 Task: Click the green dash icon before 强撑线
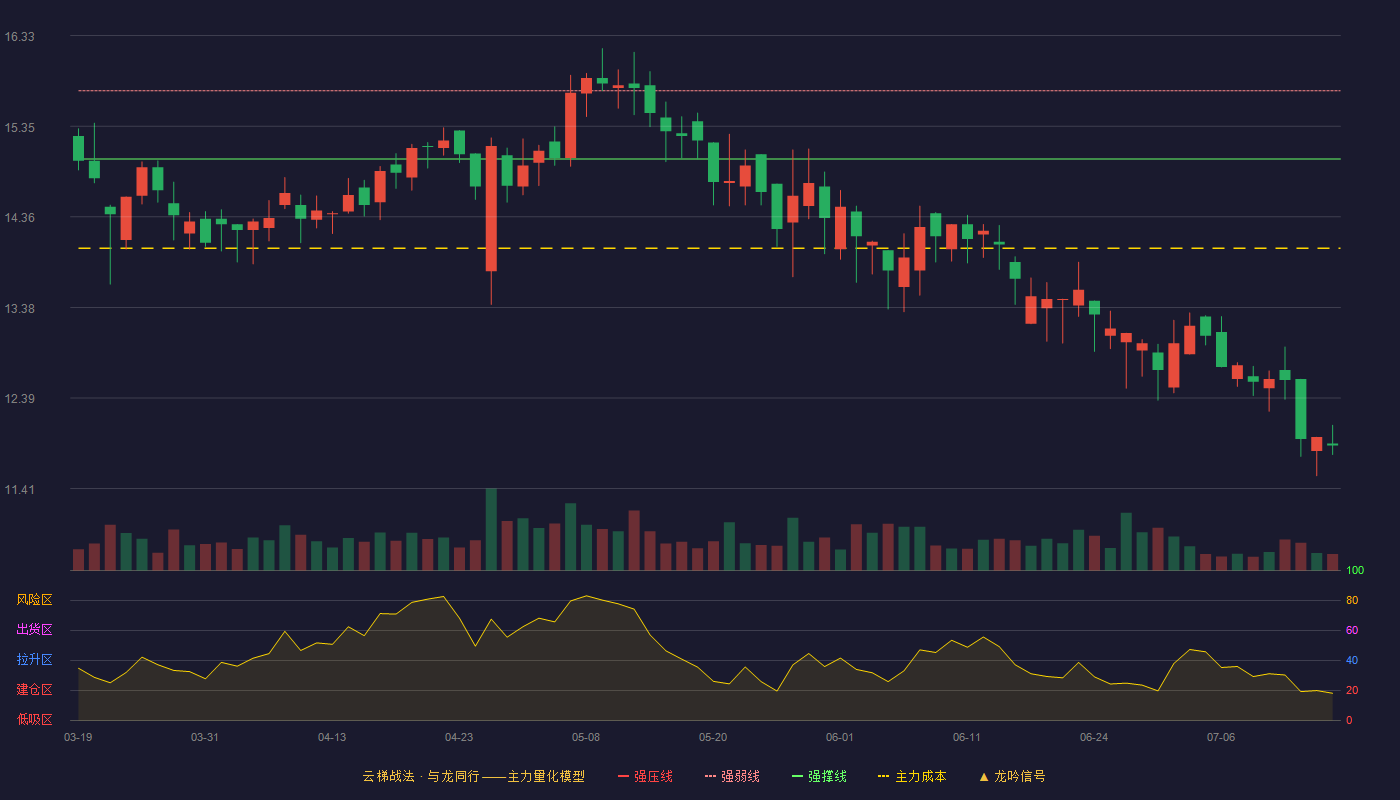coord(798,776)
